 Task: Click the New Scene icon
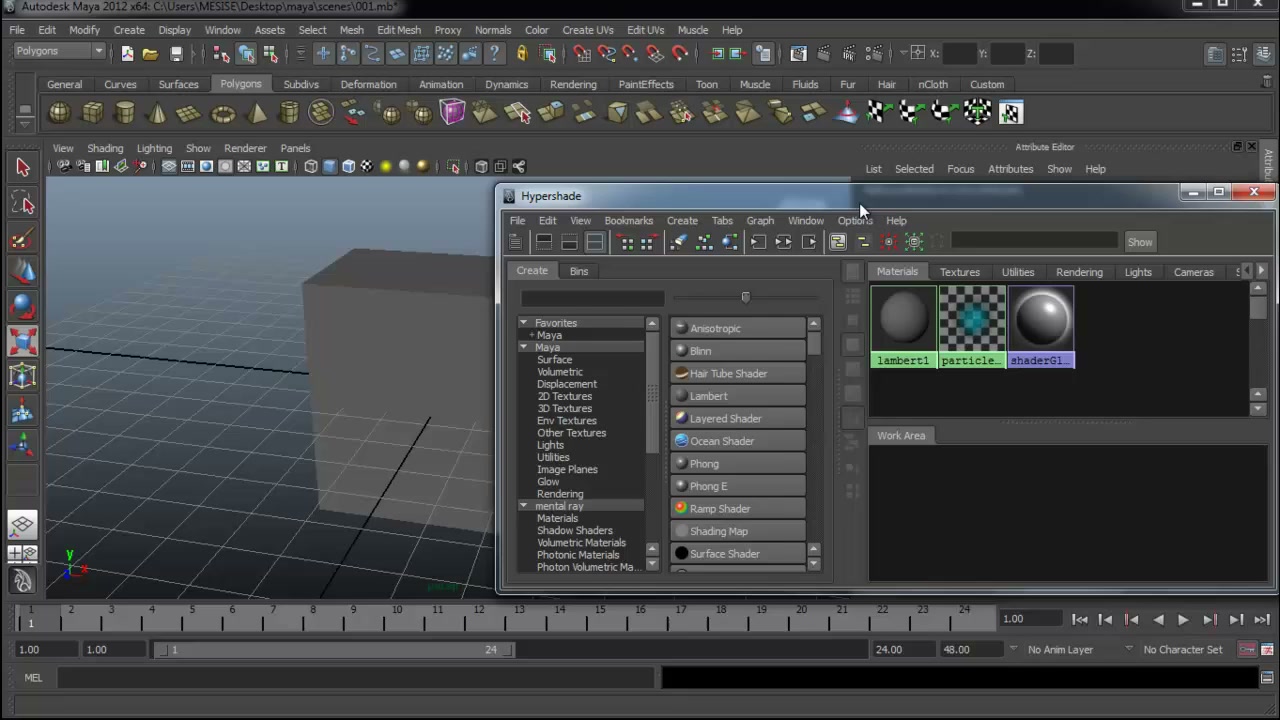[127, 54]
